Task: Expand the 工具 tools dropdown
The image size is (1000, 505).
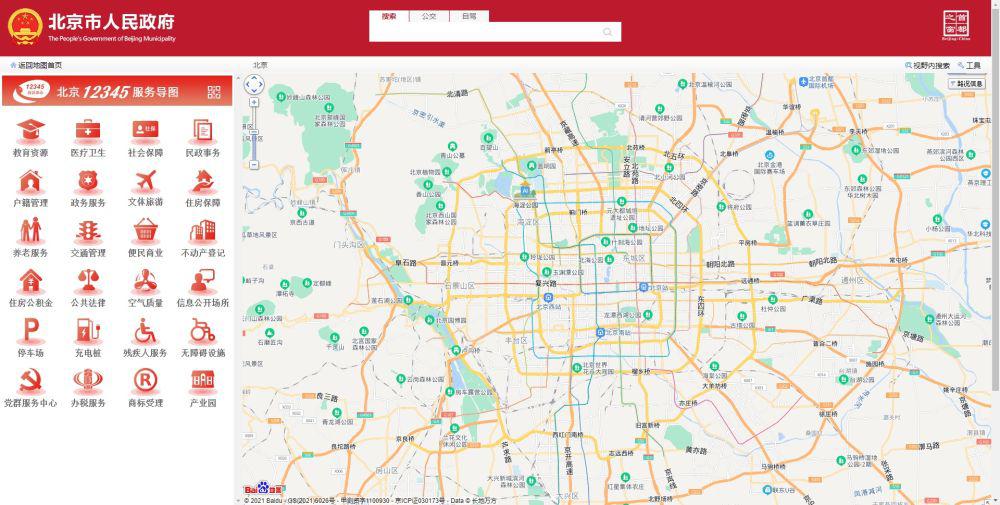Action: point(969,65)
